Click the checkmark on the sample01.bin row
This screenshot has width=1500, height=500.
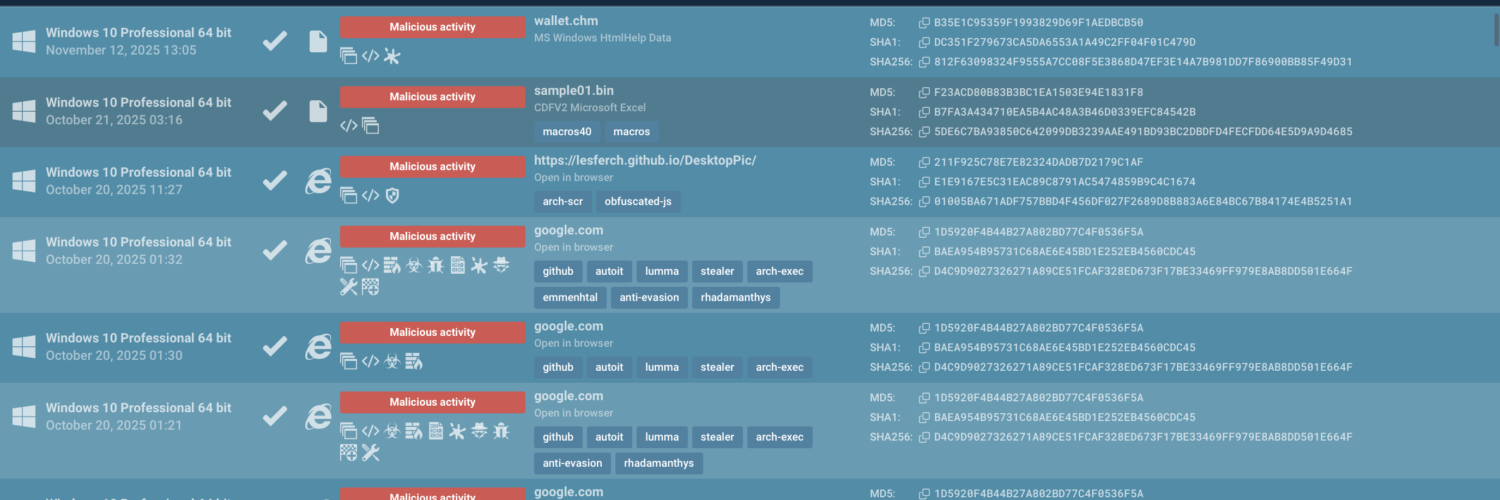pyautogui.click(x=274, y=111)
